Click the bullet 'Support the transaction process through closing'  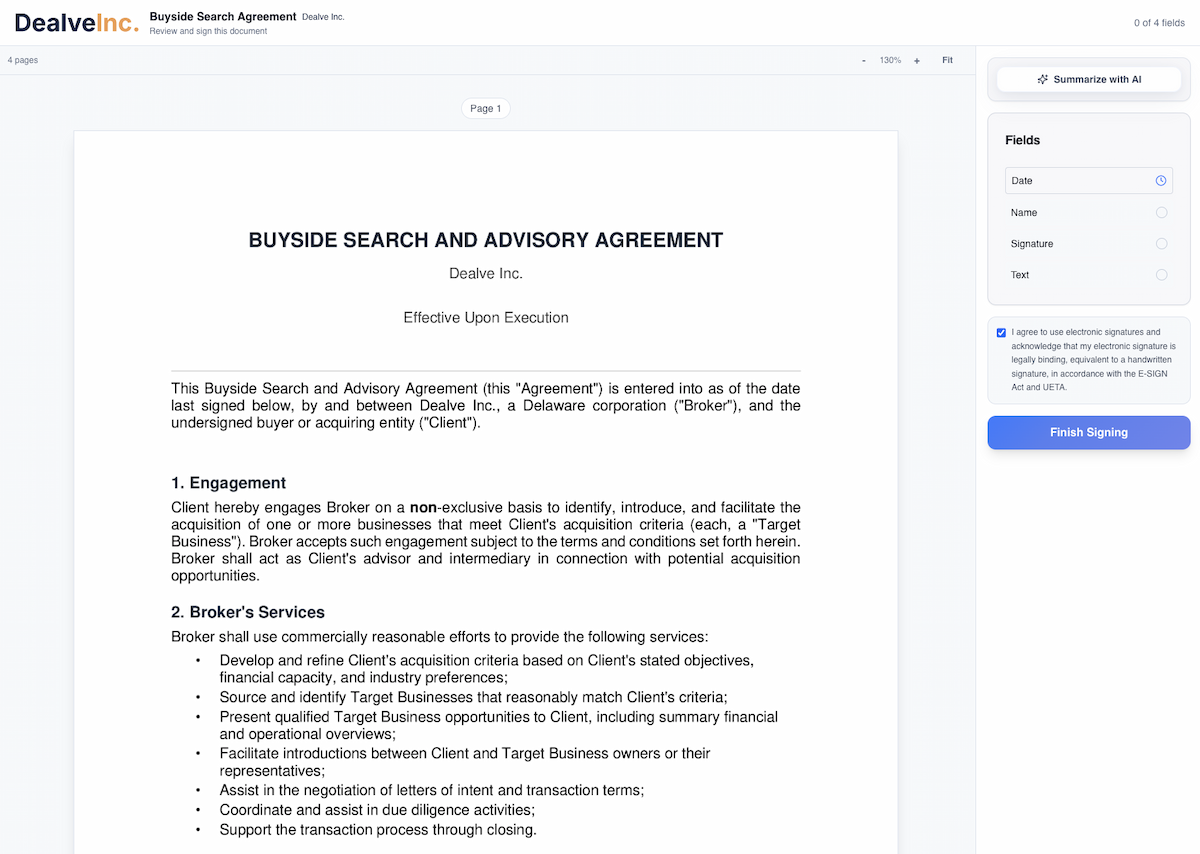pyautogui.click(x=378, y=829)
